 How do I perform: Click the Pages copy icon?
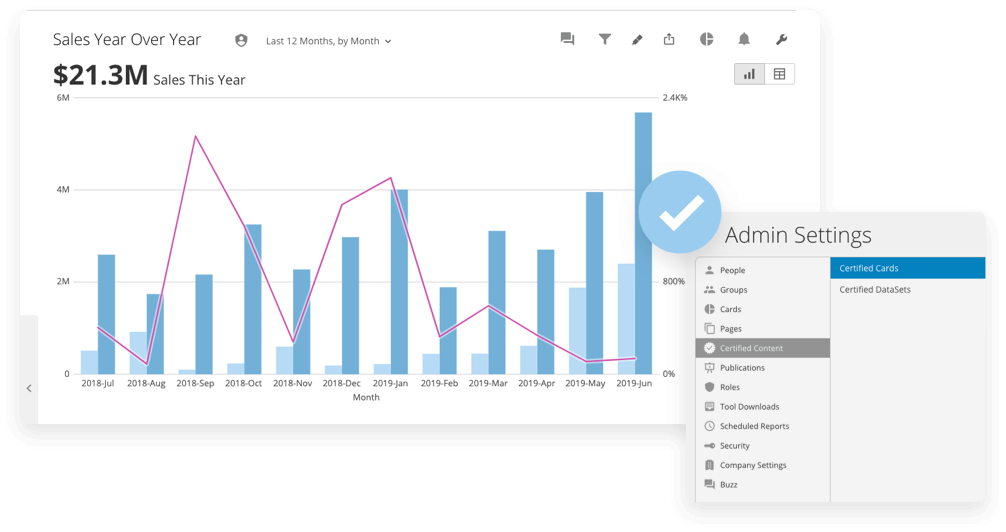[x=710, y=329]
